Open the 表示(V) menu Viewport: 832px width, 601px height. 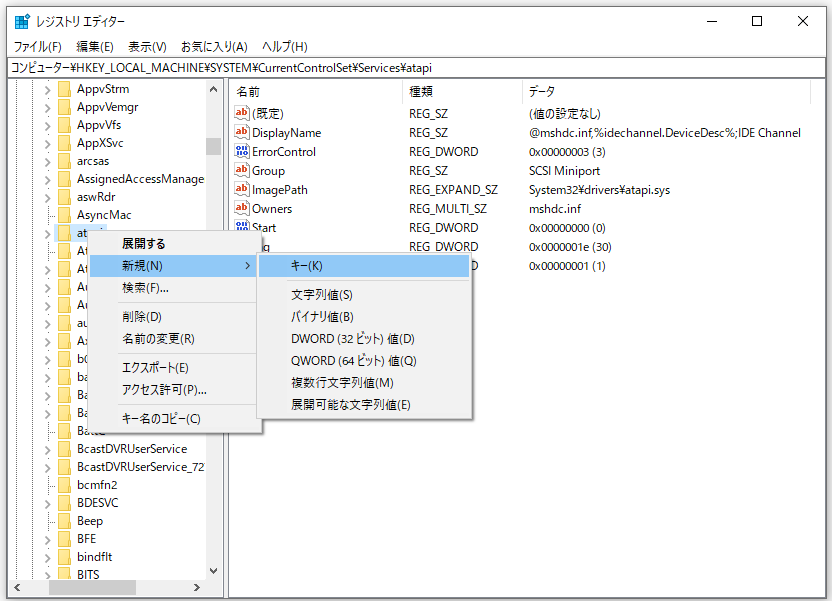pyautogui.click(x=144, y=46)
